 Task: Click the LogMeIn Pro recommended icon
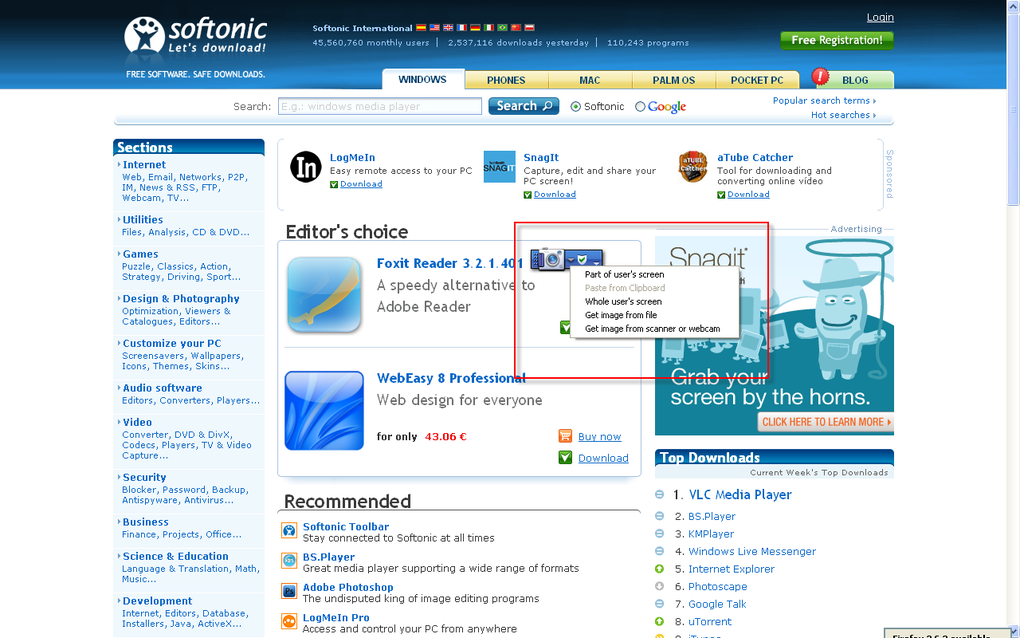point(289,621)
